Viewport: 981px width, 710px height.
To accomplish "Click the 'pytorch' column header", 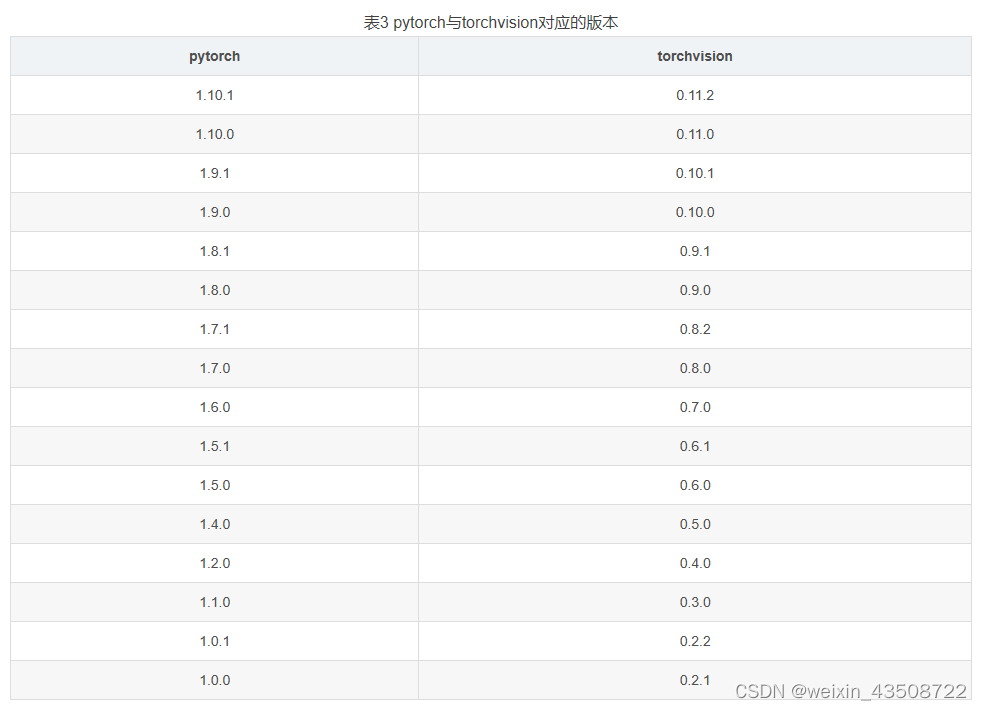I will pyautogui.click(x=215, y=56).
